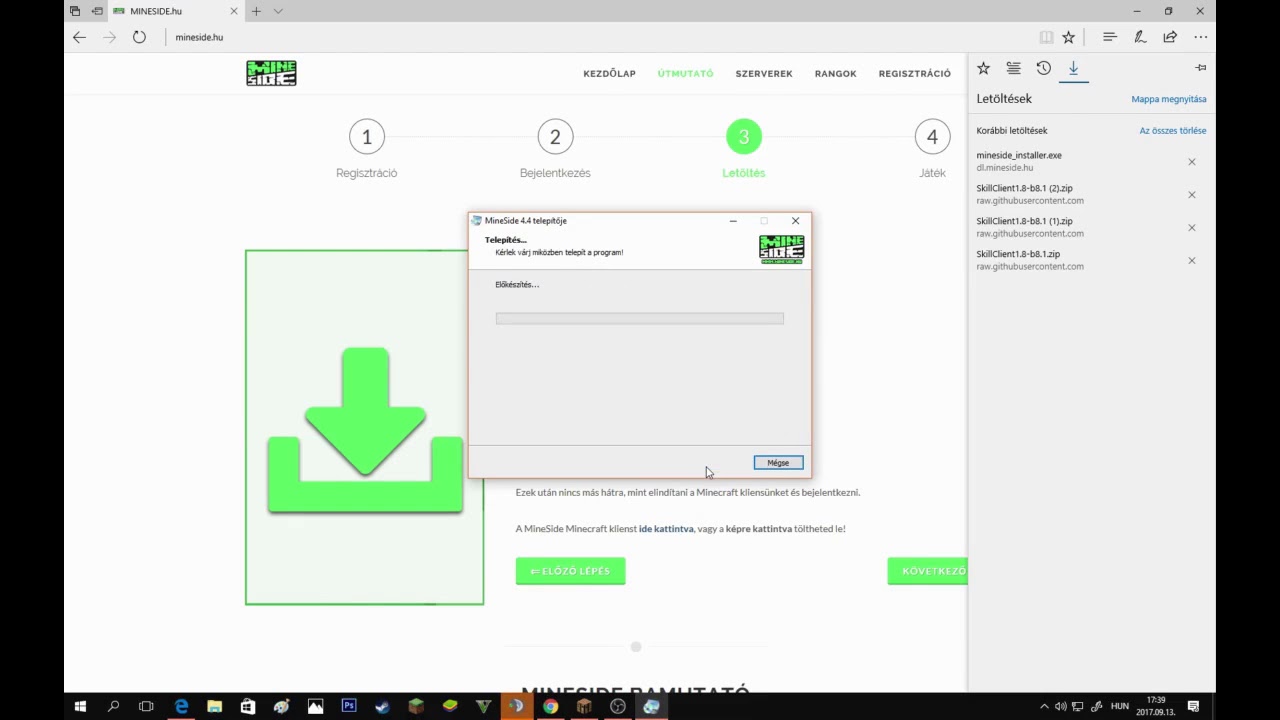Open Task View on the taskbar
Image resolution: width=1280 pixels, height=720 pixels.
tap(146, 706)
